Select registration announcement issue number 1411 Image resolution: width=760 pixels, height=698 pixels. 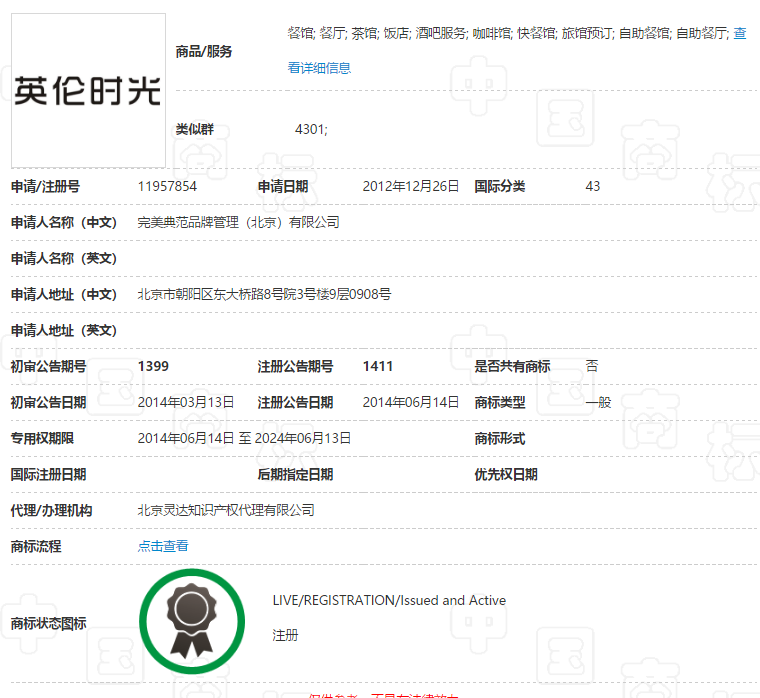378,366
